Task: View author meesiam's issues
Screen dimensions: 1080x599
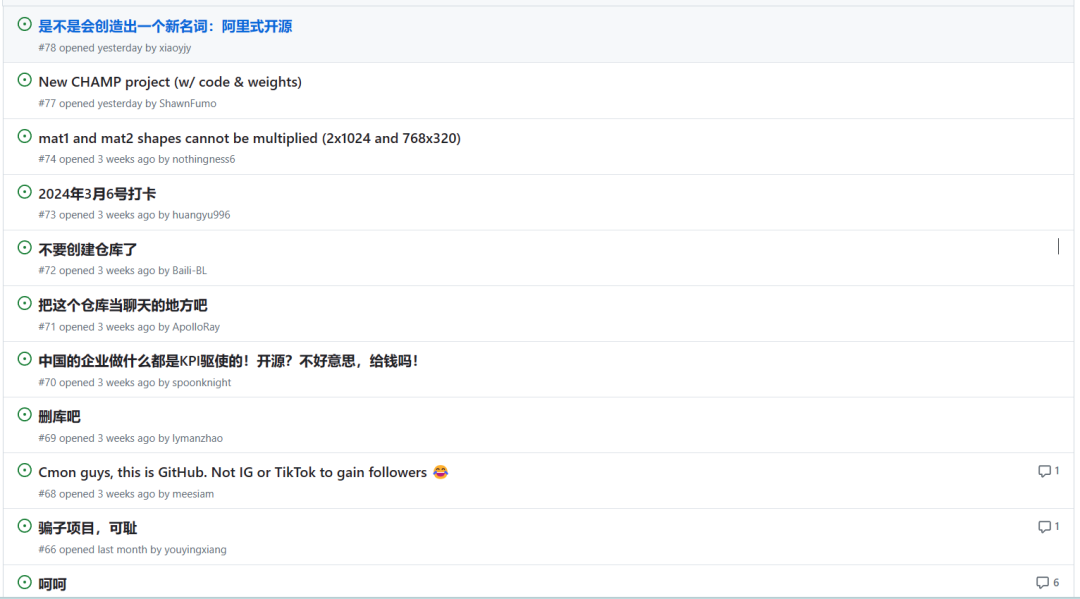Action: point(193,494)
